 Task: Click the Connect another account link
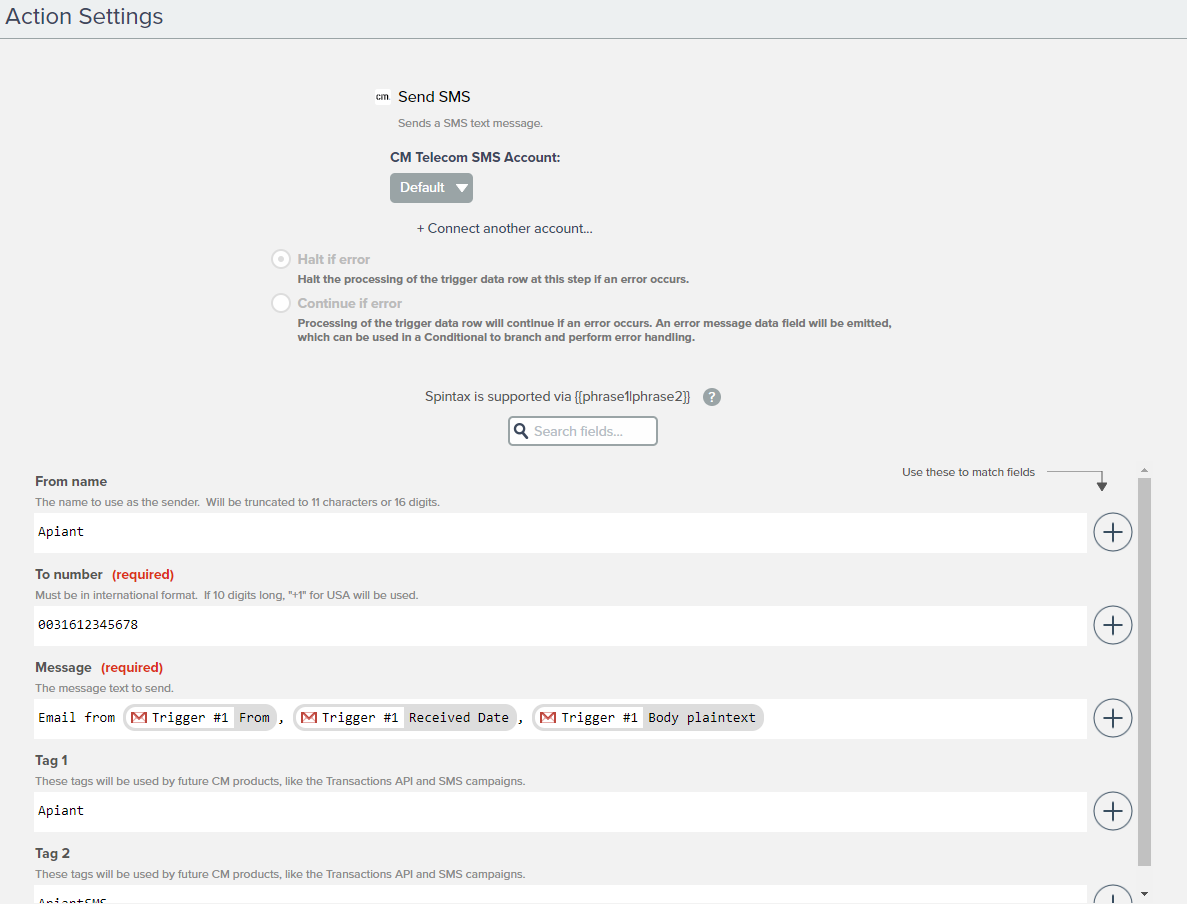pyautogui.click(x=505, y=228)
